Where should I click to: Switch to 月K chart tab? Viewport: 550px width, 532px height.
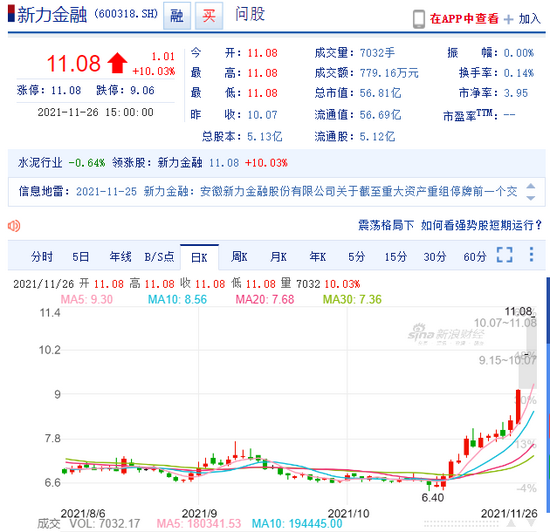click(x=279, y=257)
